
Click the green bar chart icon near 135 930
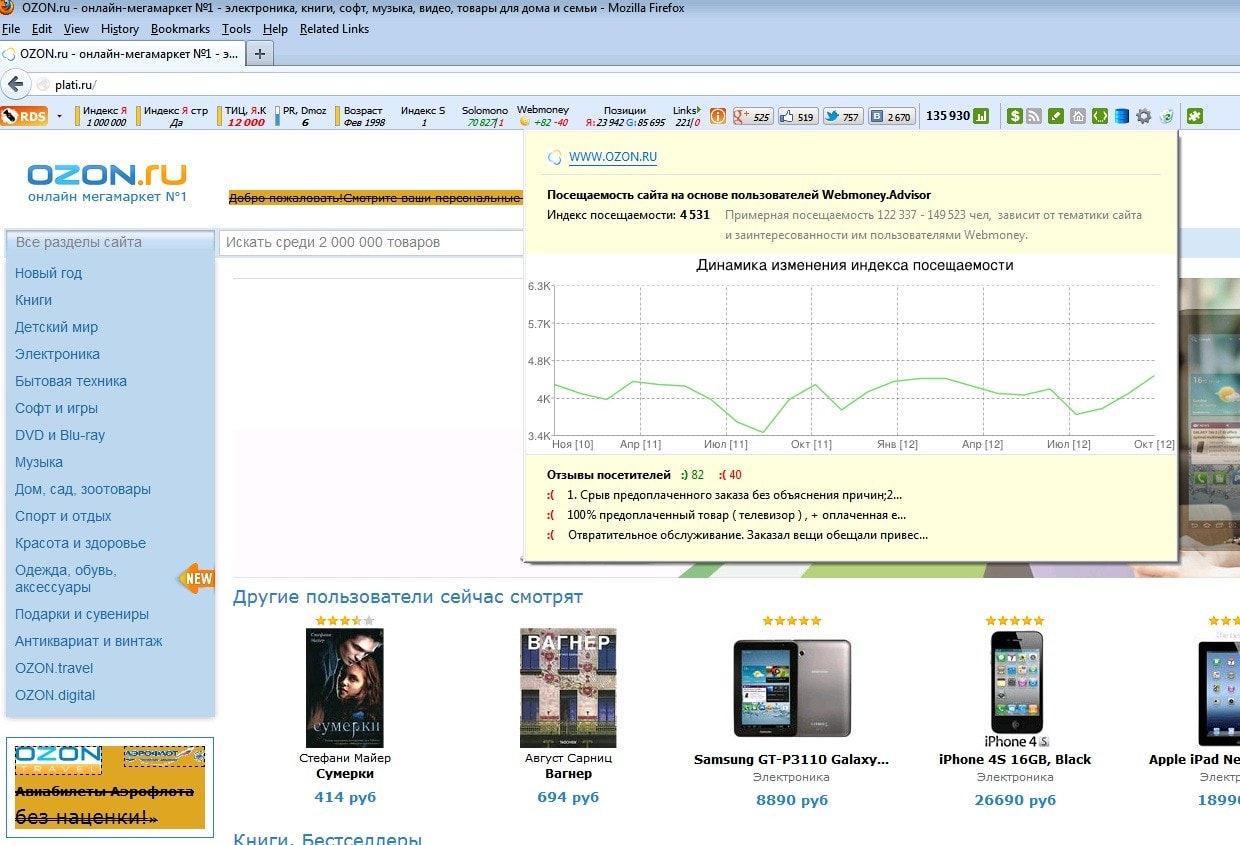(x=981, y=116)
